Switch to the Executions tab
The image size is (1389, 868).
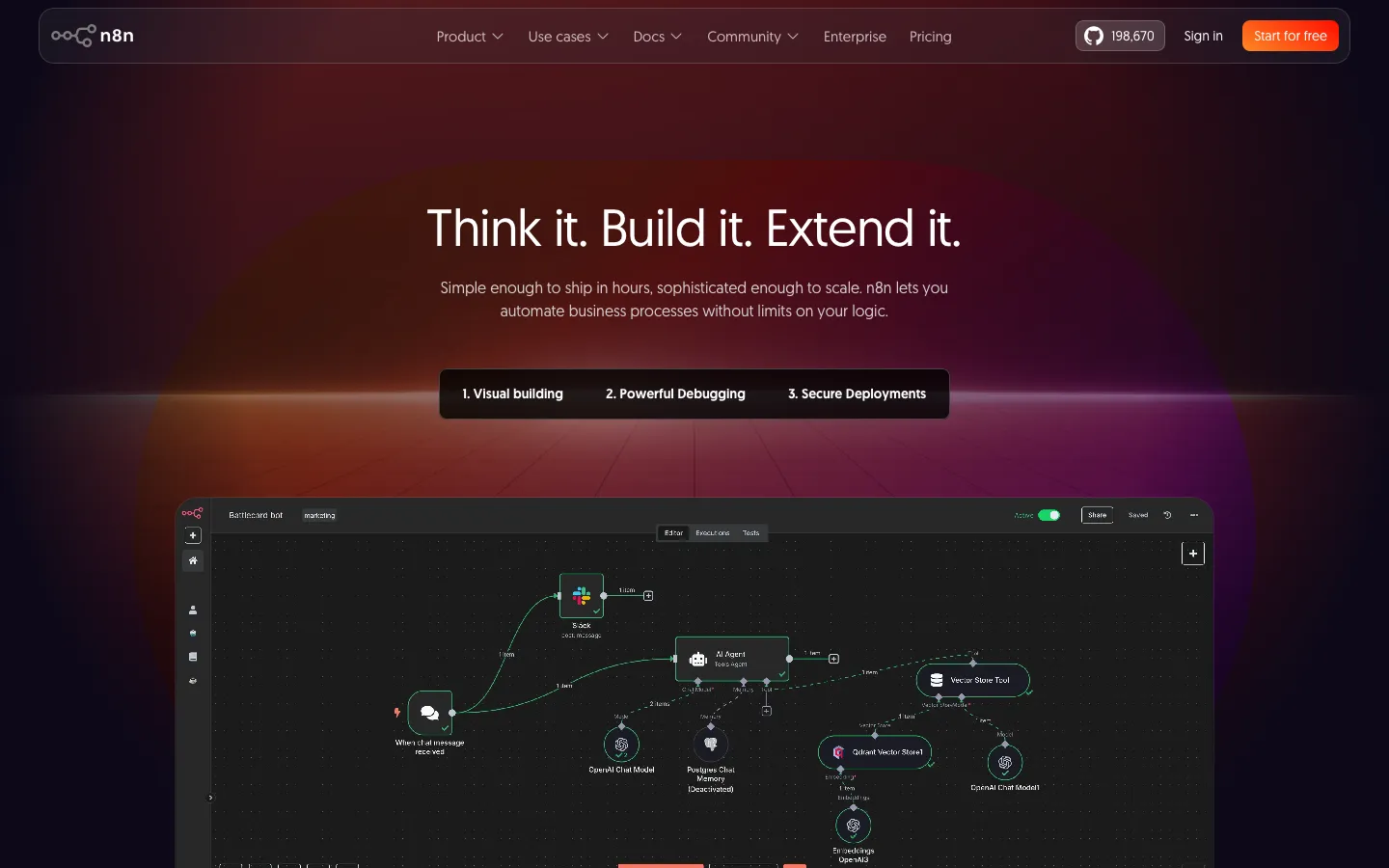click(x=713, y=533)
